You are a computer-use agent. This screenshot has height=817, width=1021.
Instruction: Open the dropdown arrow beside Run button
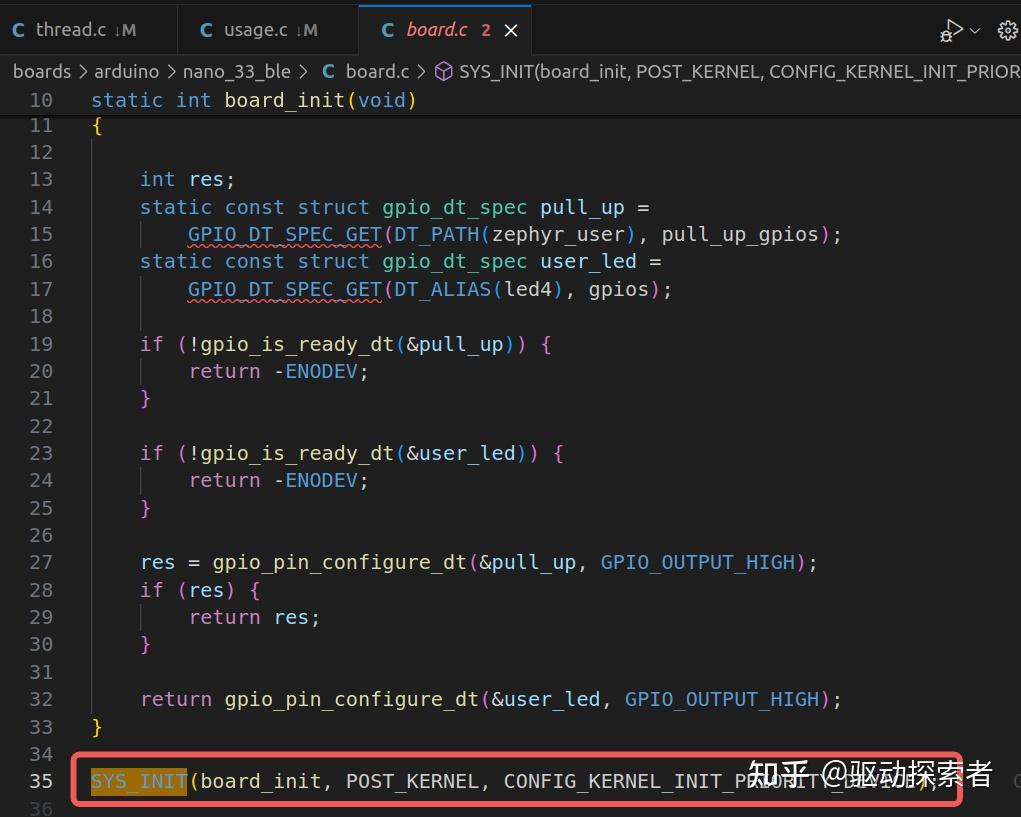pyautogui.click(x=975, y=31)
